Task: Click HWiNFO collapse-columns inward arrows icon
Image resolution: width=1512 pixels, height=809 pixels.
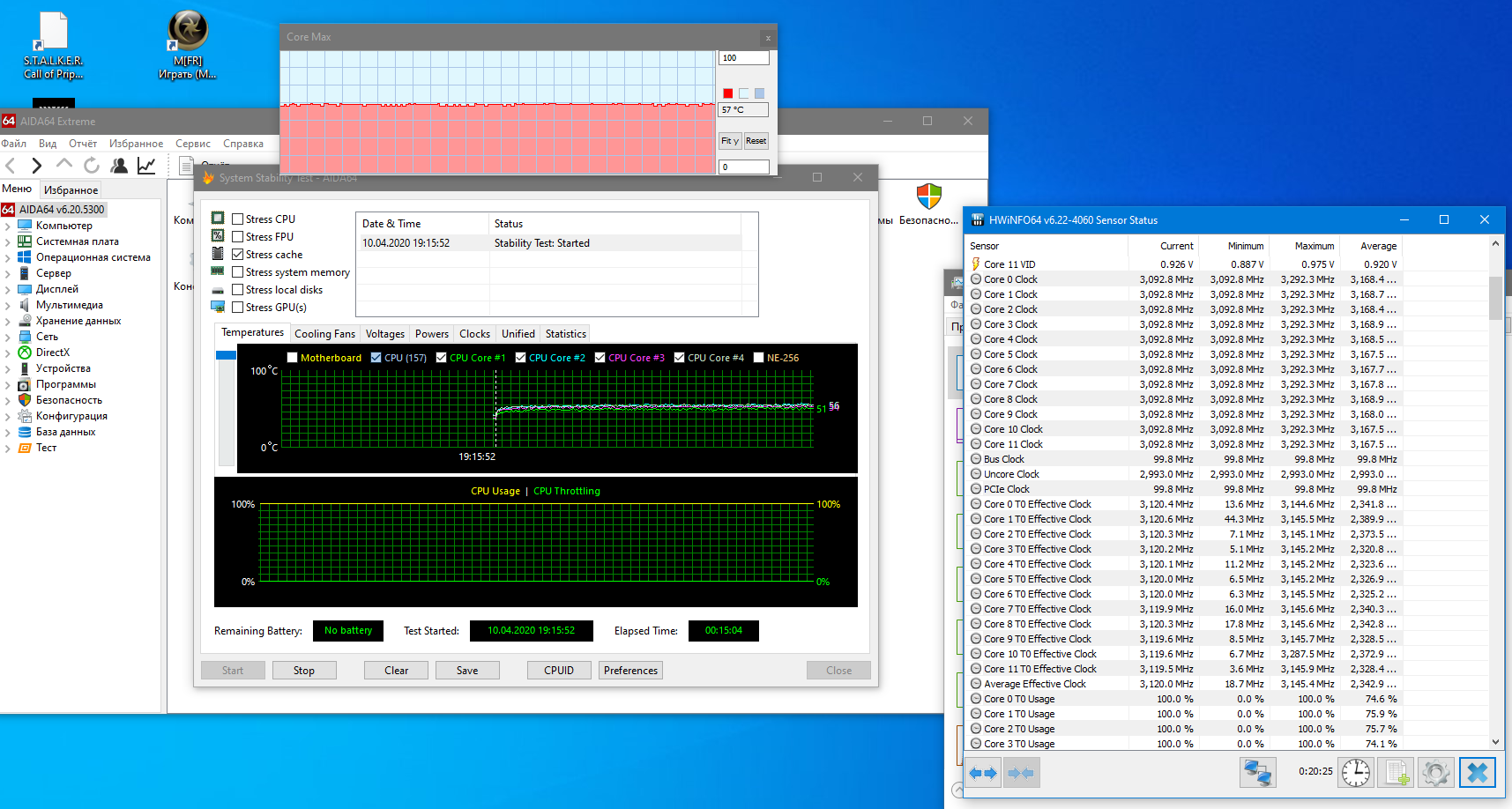Action: [1021, 773]
